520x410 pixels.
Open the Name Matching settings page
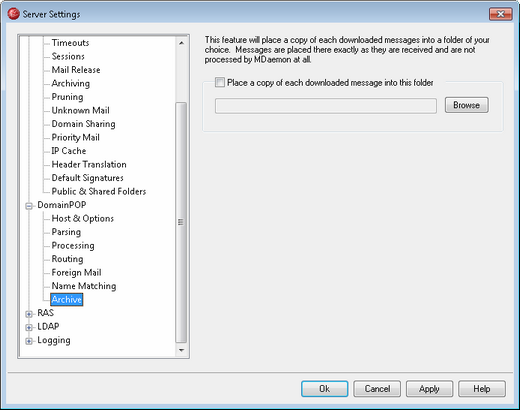pyautogui.click(x=84, y=286)
